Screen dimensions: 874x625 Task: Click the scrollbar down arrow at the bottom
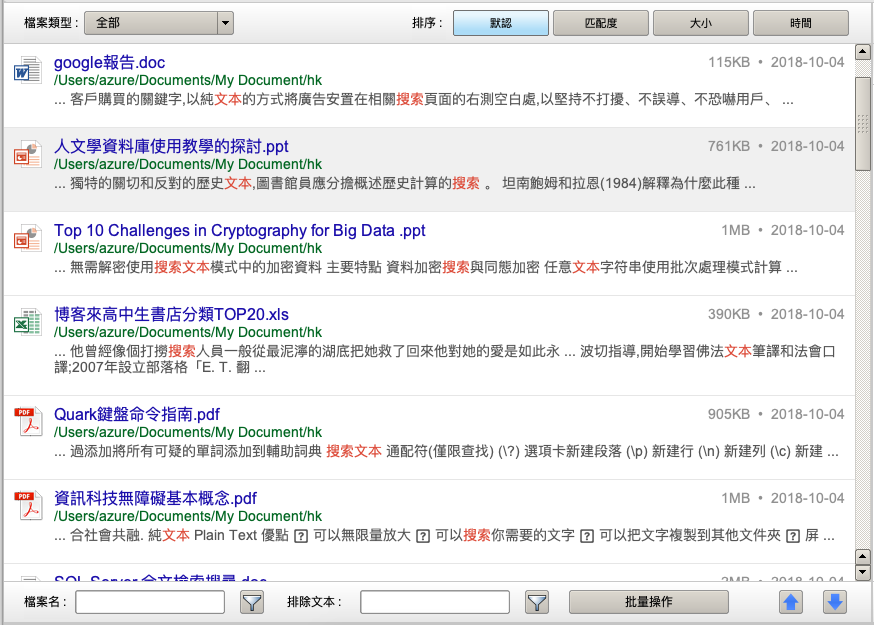click(863, 572)
